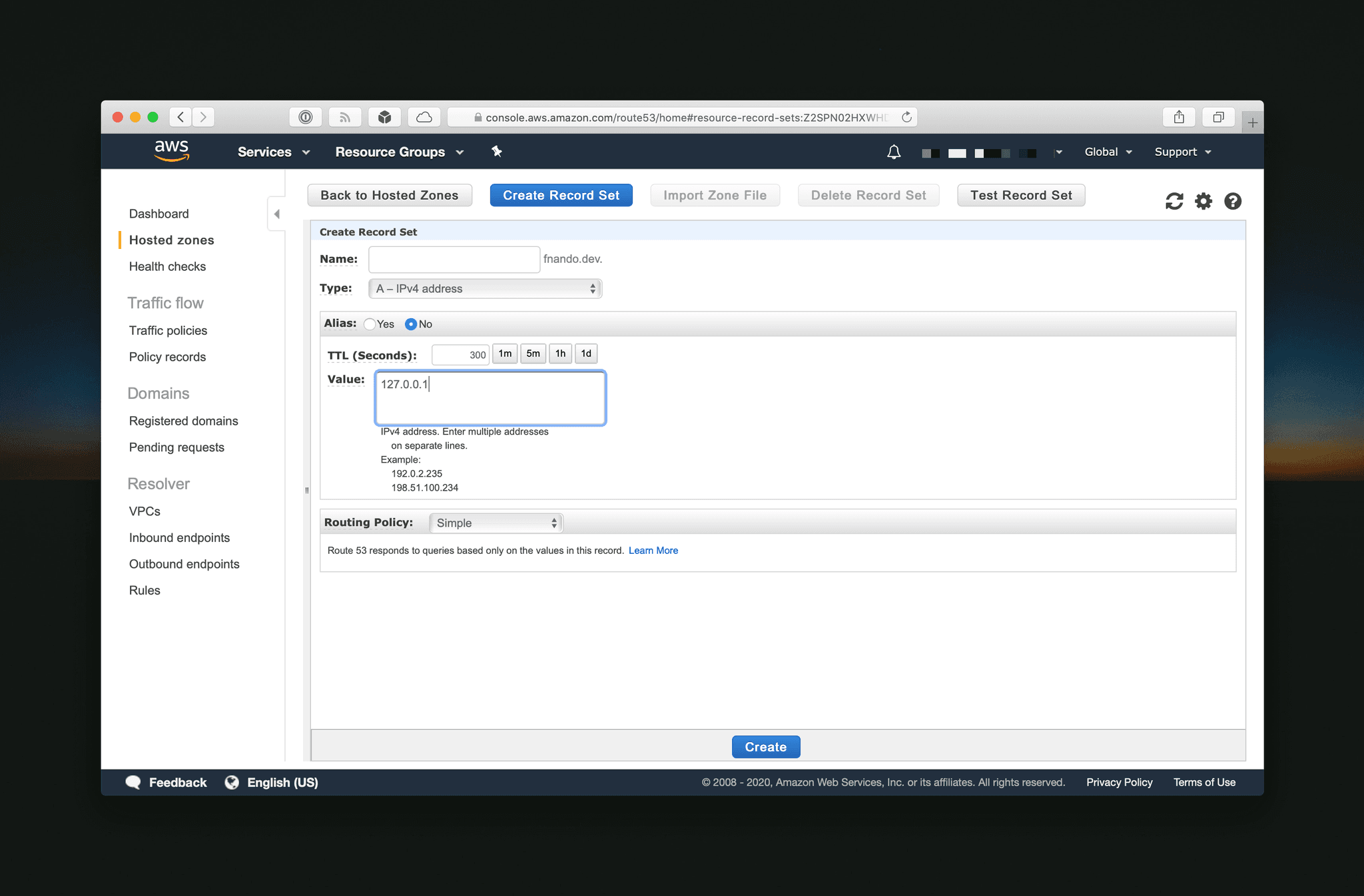Select No for Alias
1364x896 pixels.
[x=411, y=324]
